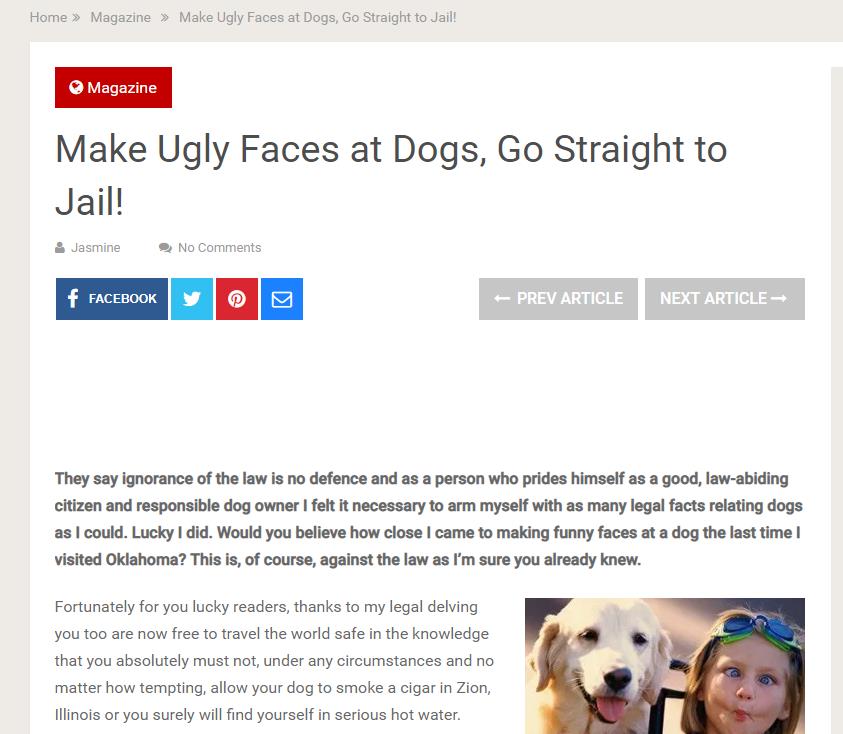Screen dimensions: 843x734
Task: Share the article via the email envelope icon
Action: click(x=282, y=299)
